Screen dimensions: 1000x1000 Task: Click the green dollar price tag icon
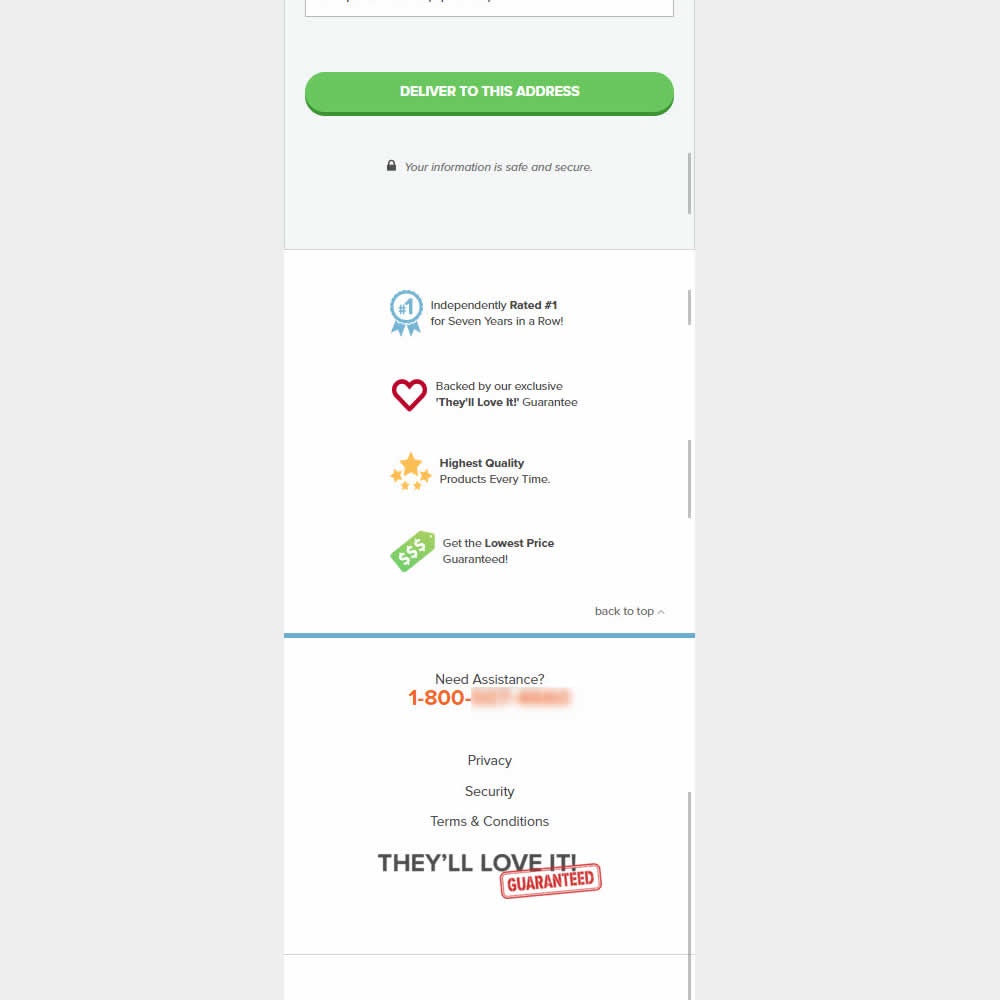coord(412,551)
